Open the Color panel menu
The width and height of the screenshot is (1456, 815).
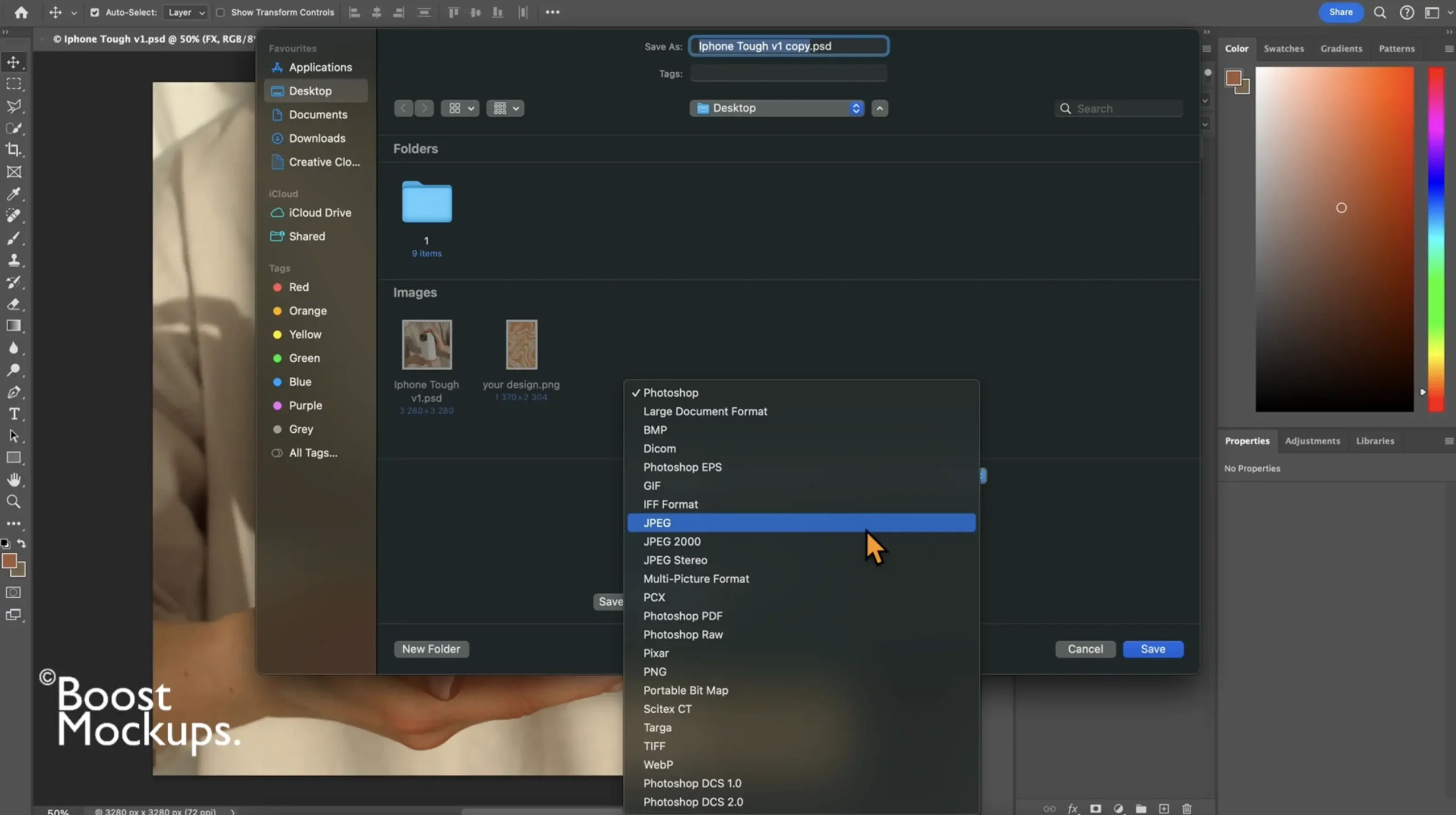tap(1449, 49)
